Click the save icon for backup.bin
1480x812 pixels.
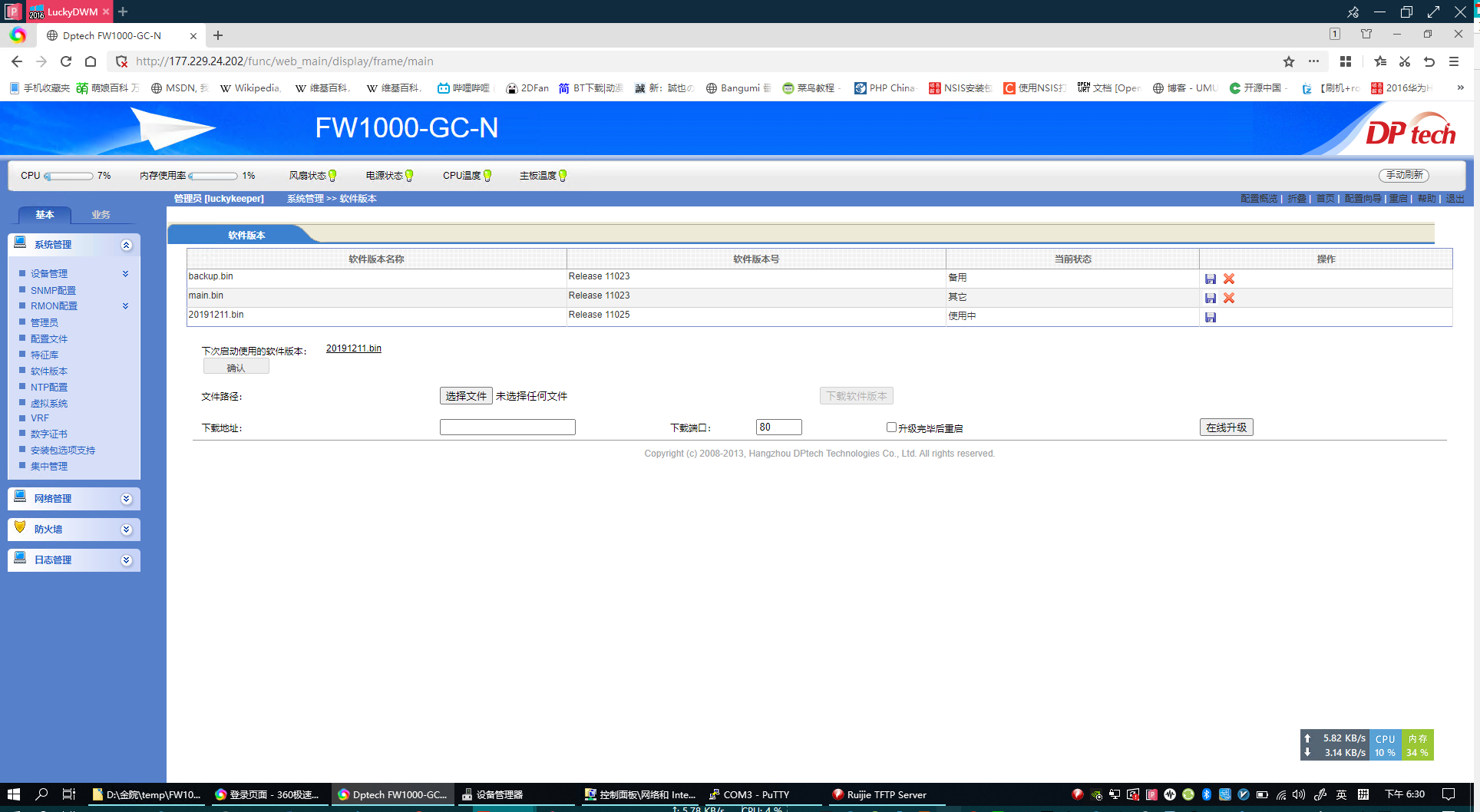tap(1211, 279)
